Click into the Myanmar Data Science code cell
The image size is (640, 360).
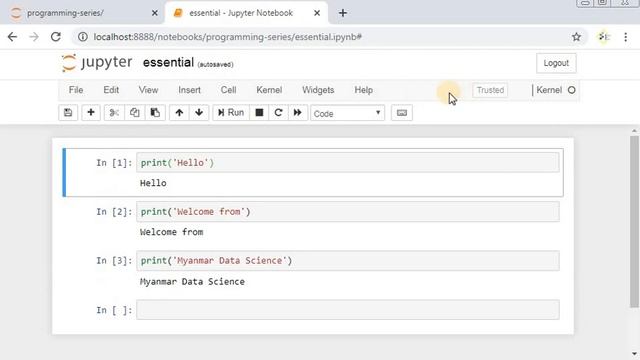point(348,260)
